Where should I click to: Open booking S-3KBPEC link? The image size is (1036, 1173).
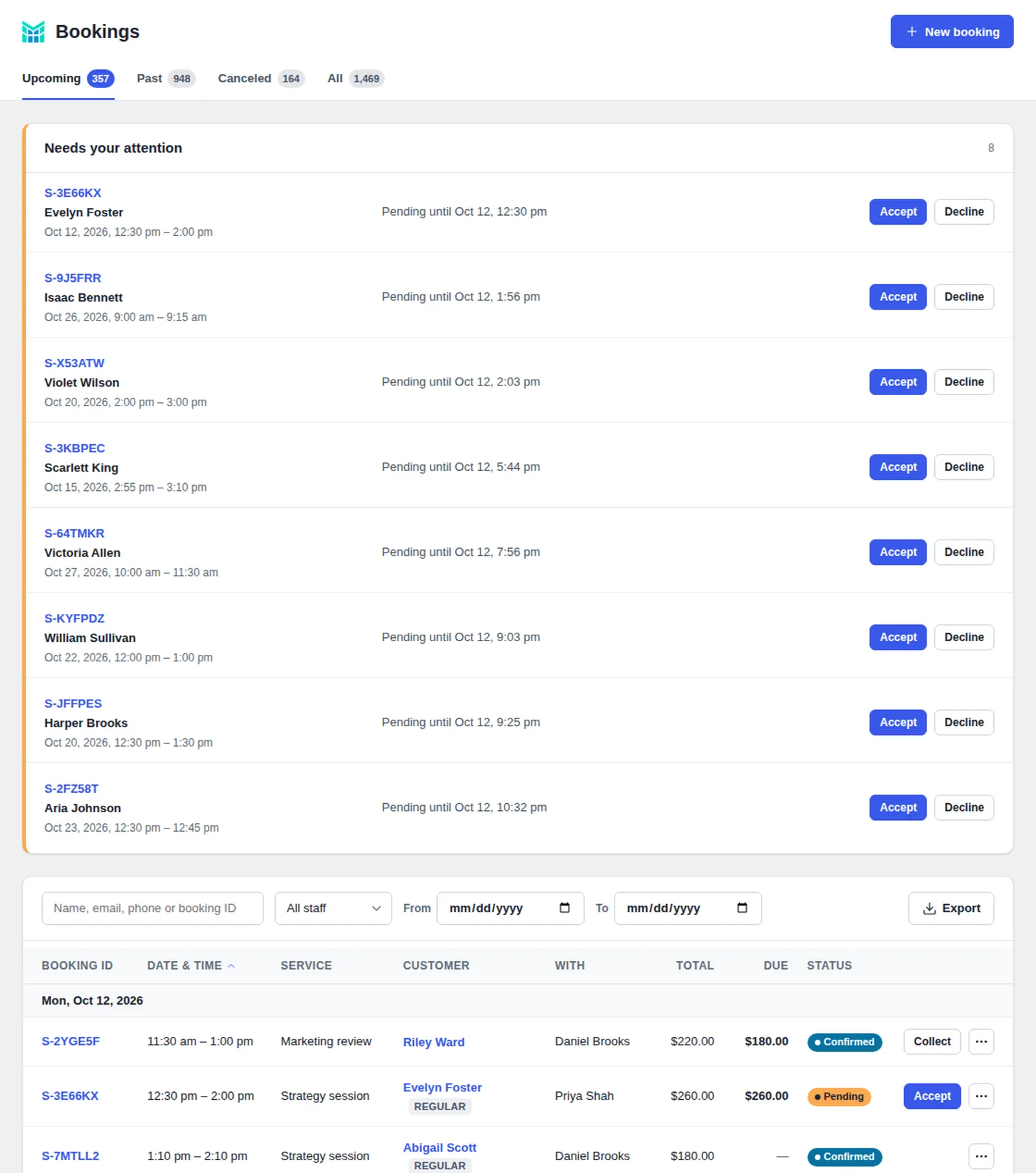pos(74,448)
